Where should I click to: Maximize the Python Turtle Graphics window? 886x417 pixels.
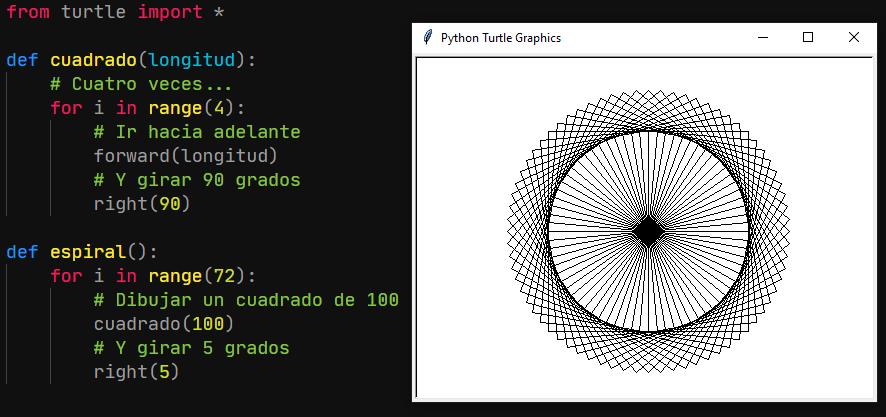click(808, 37)
